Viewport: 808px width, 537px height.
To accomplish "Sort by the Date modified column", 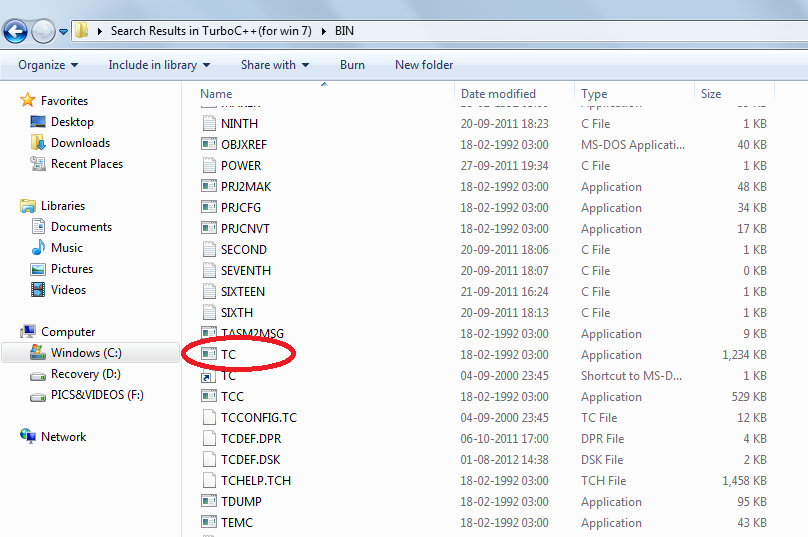I will pos(498,94).
